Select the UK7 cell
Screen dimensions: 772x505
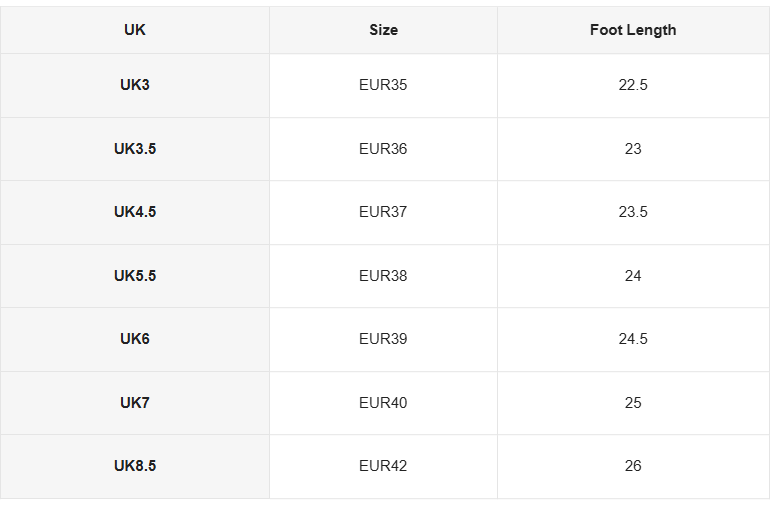[x=135, y=403]
